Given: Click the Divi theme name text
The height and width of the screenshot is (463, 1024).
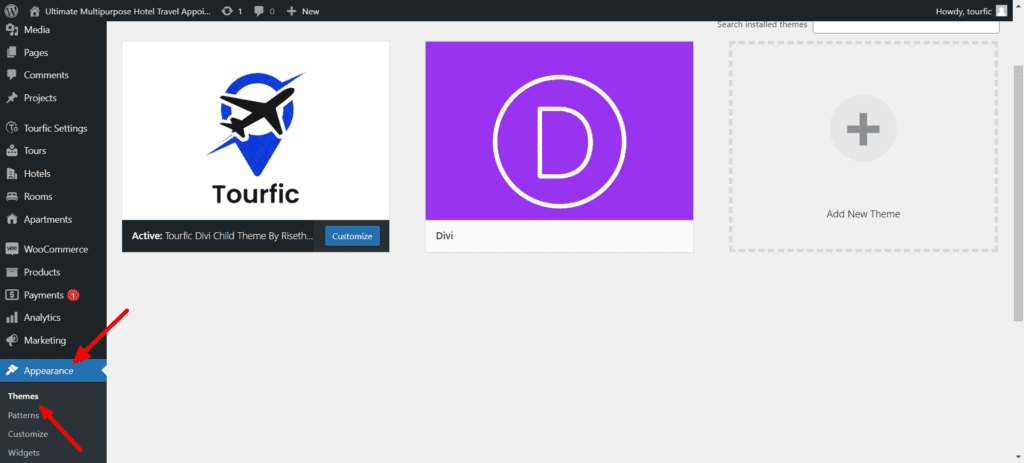Looking at the screenshot, I should coord(444,236).
